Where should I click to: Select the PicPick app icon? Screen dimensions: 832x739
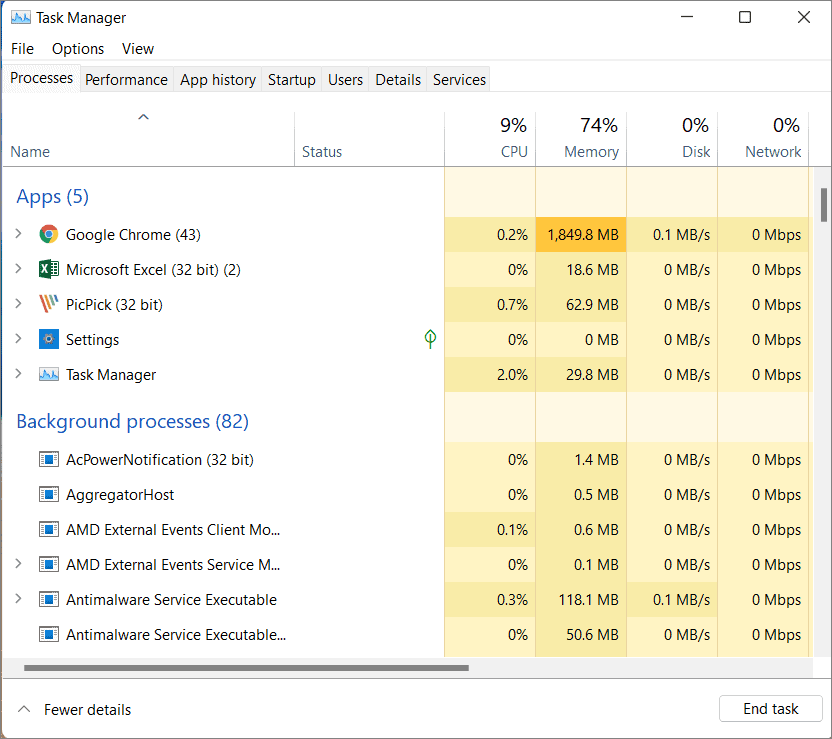point(48,304)
